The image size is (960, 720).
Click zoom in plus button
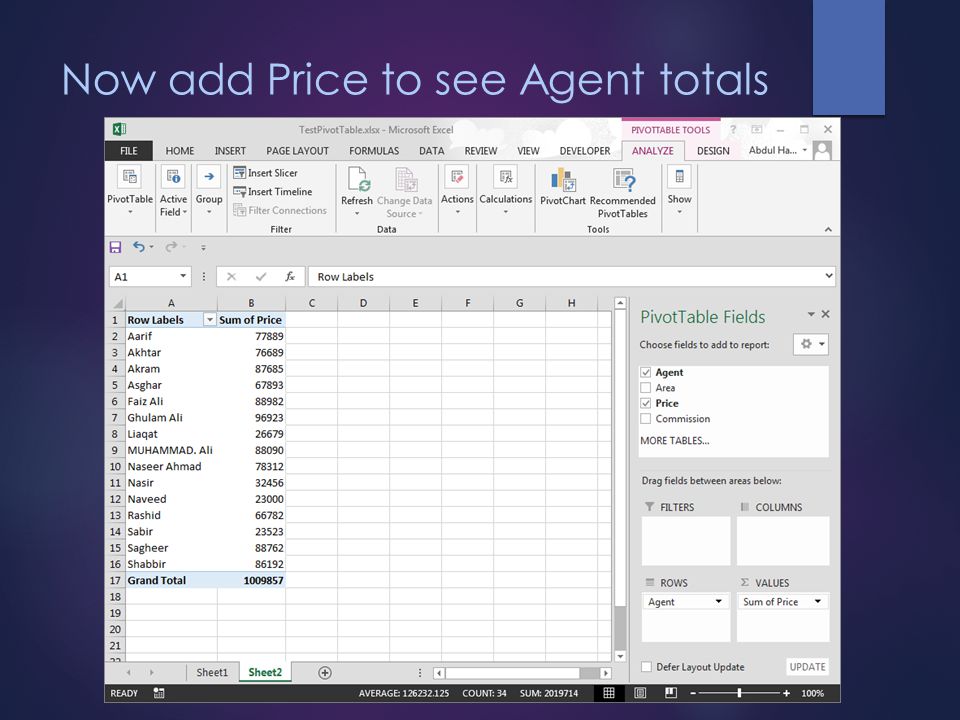(787, 693)
